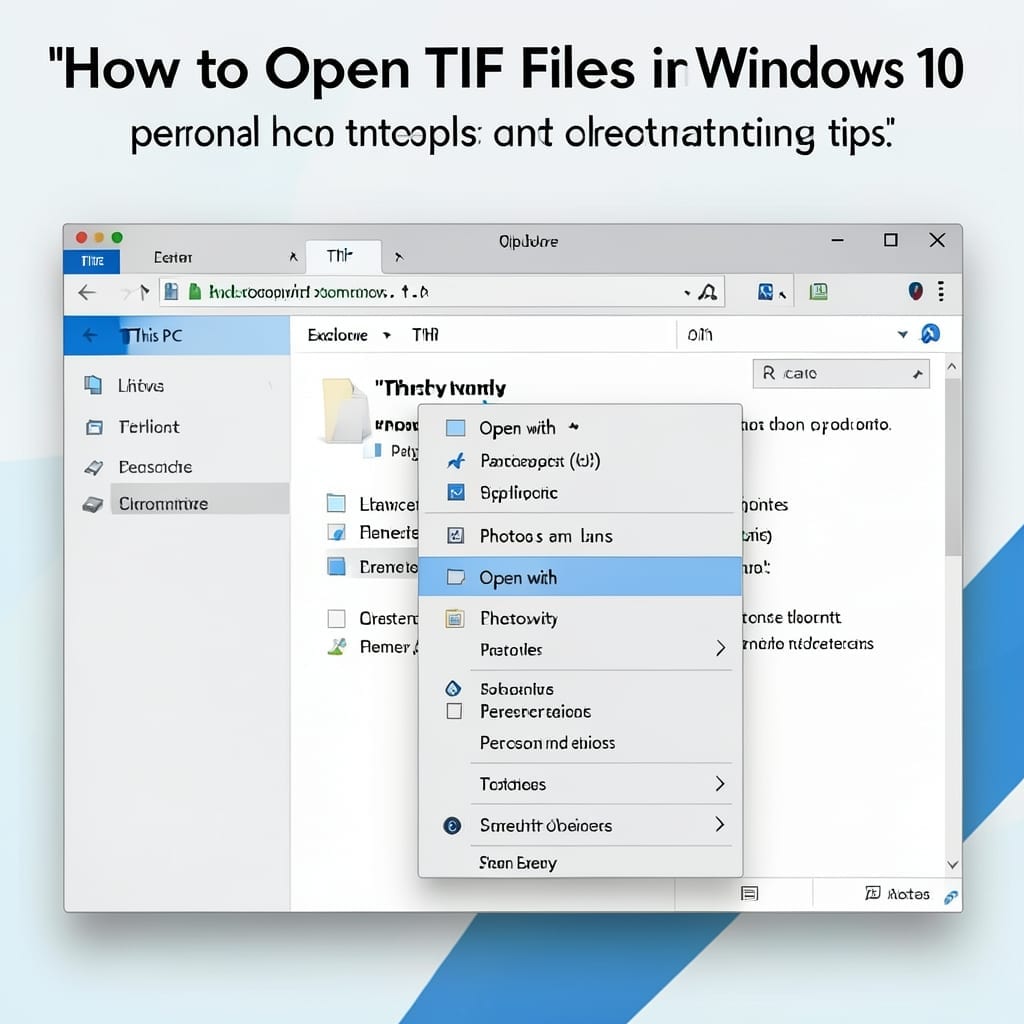The width and height of the screenshot is (1024, 1024).
Task: Click the blue document icon in address bar
Action: point(171,291)
